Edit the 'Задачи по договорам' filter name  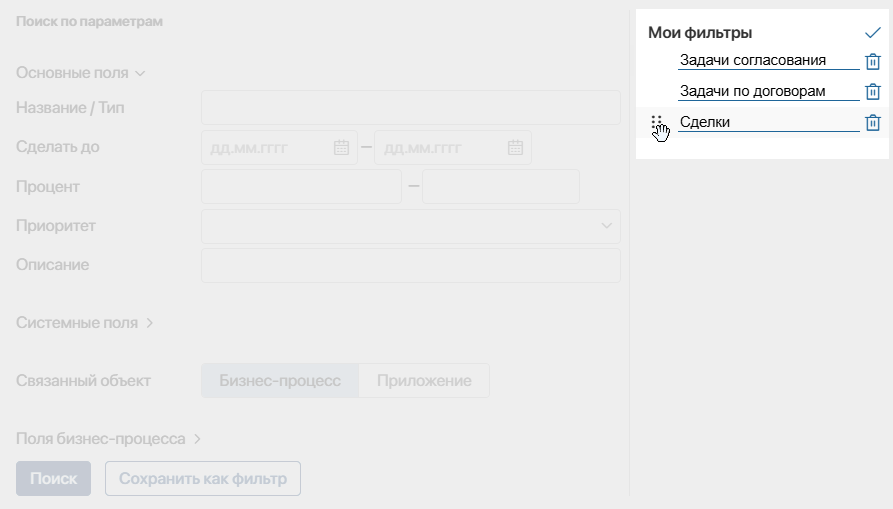click(x=768, y=91)
